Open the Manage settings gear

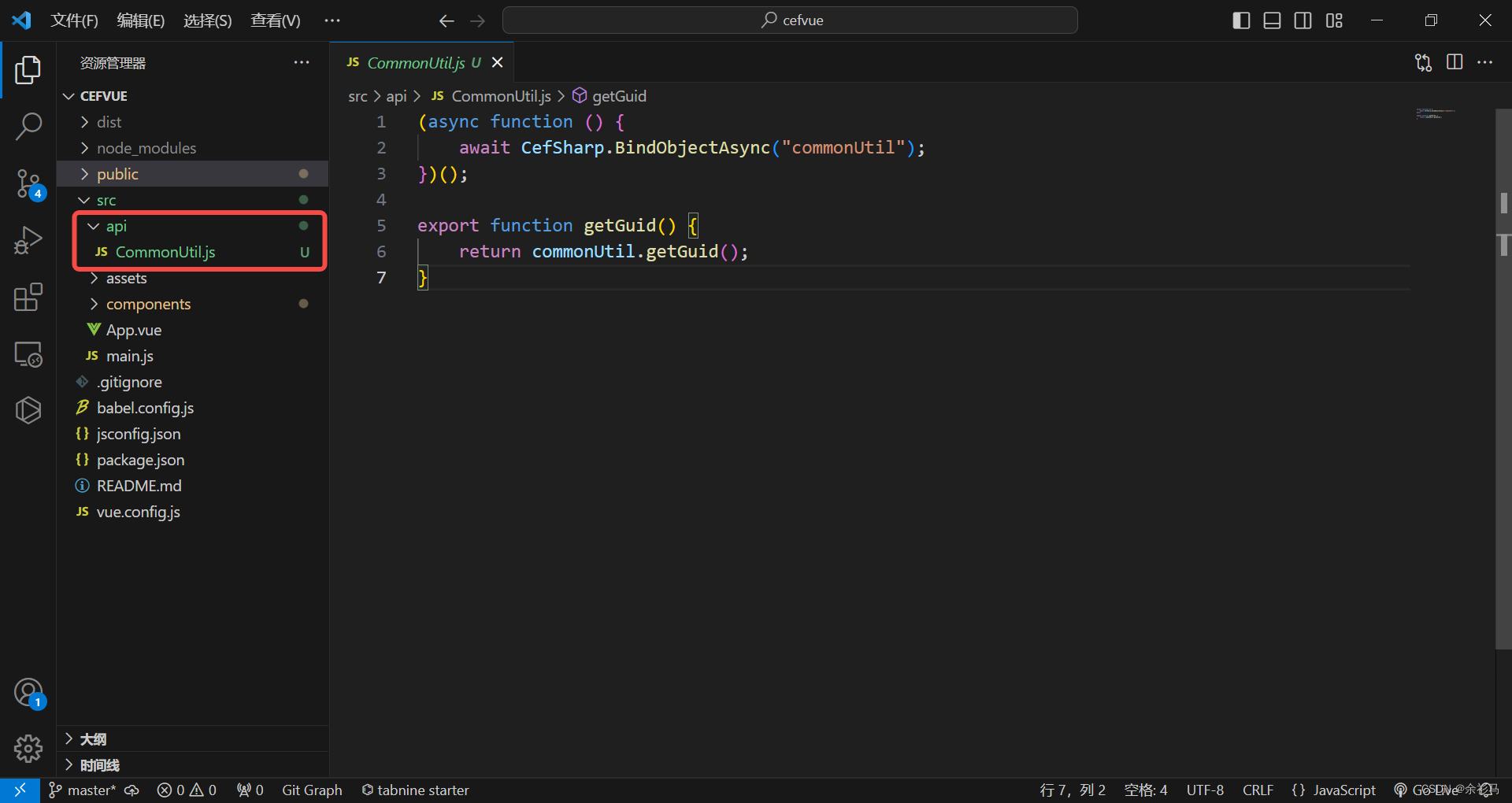[28, 748]
